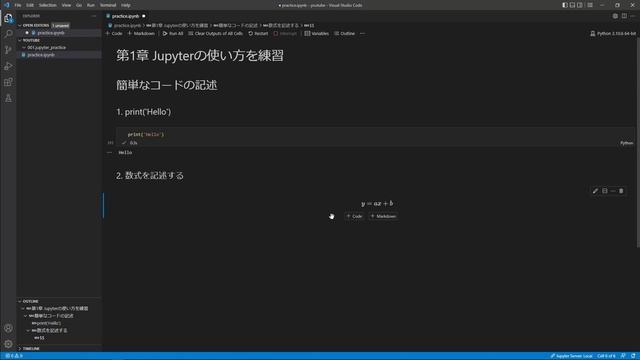Select the print('Hello') outline item

[x=46, y=323]
